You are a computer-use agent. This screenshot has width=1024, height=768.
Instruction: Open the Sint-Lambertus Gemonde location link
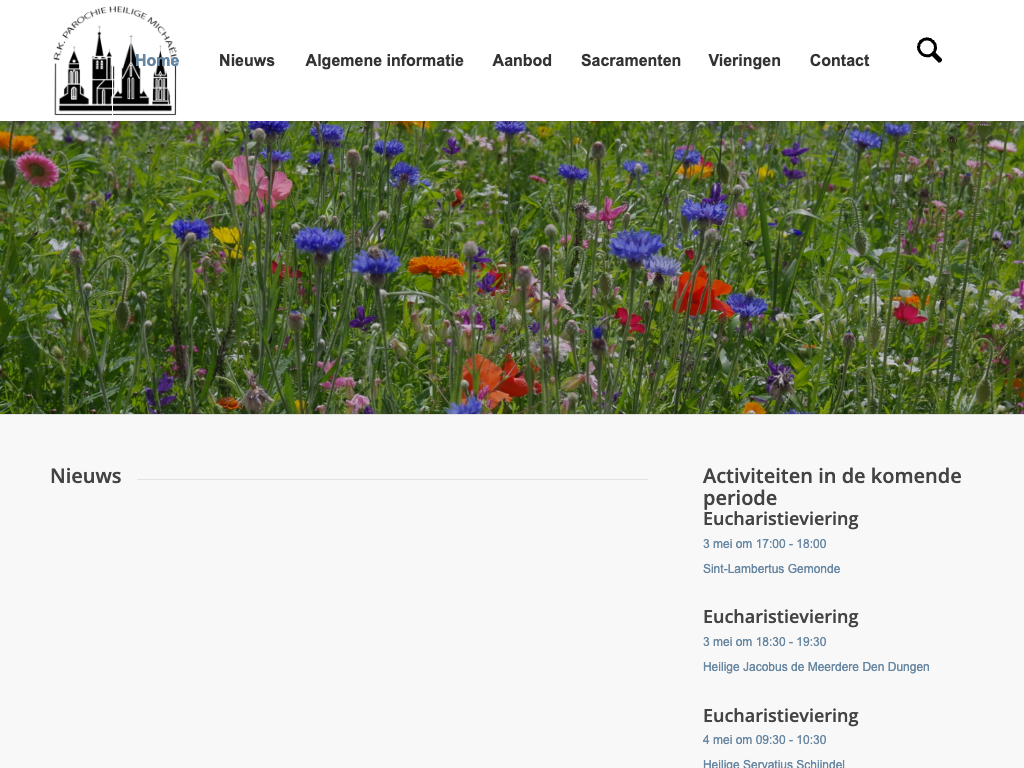tap(771, 569)
